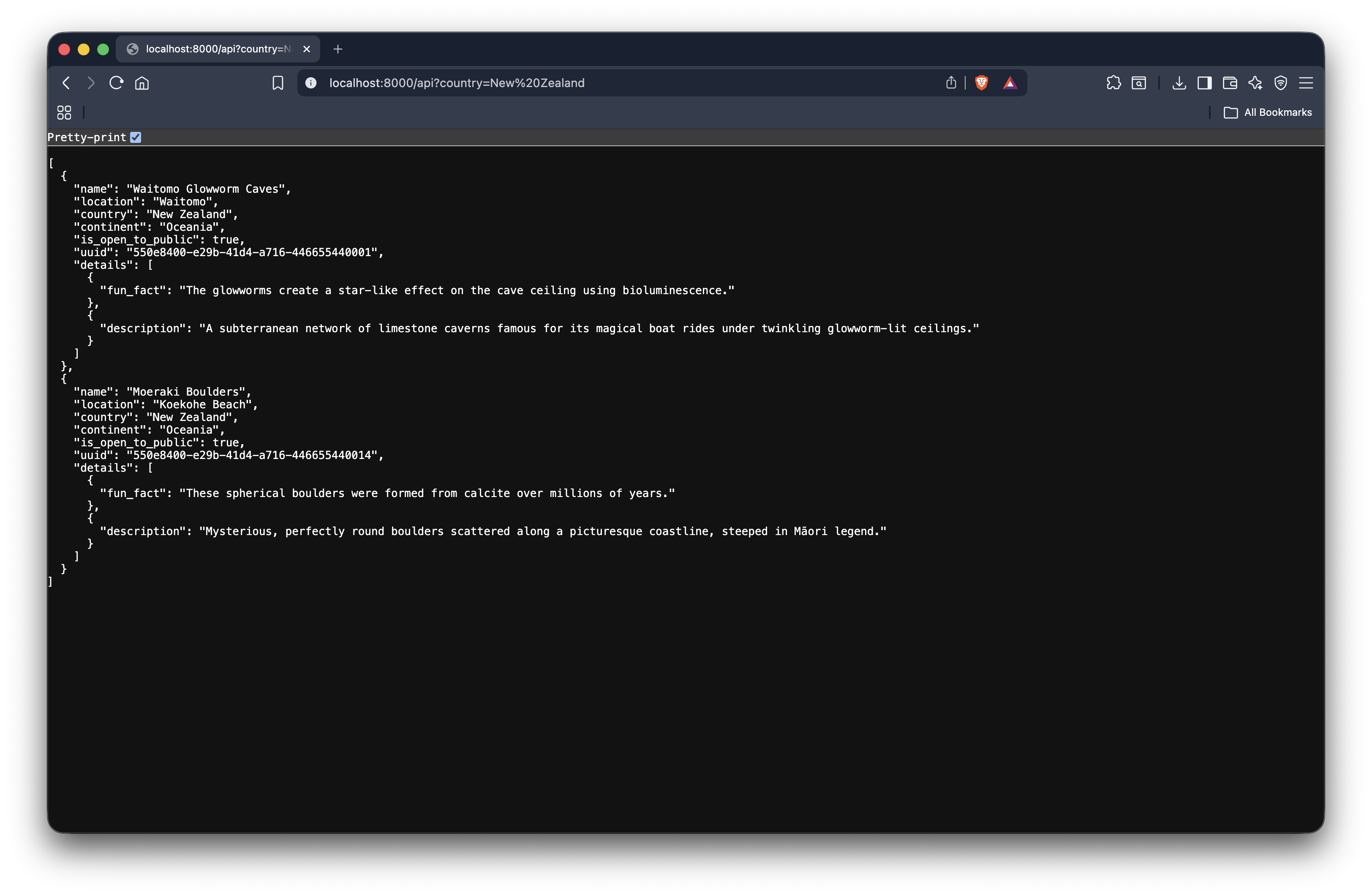Open the All Bookmarks folder
Screen dimensions: 1372x896
click(x=1268, y=112)
